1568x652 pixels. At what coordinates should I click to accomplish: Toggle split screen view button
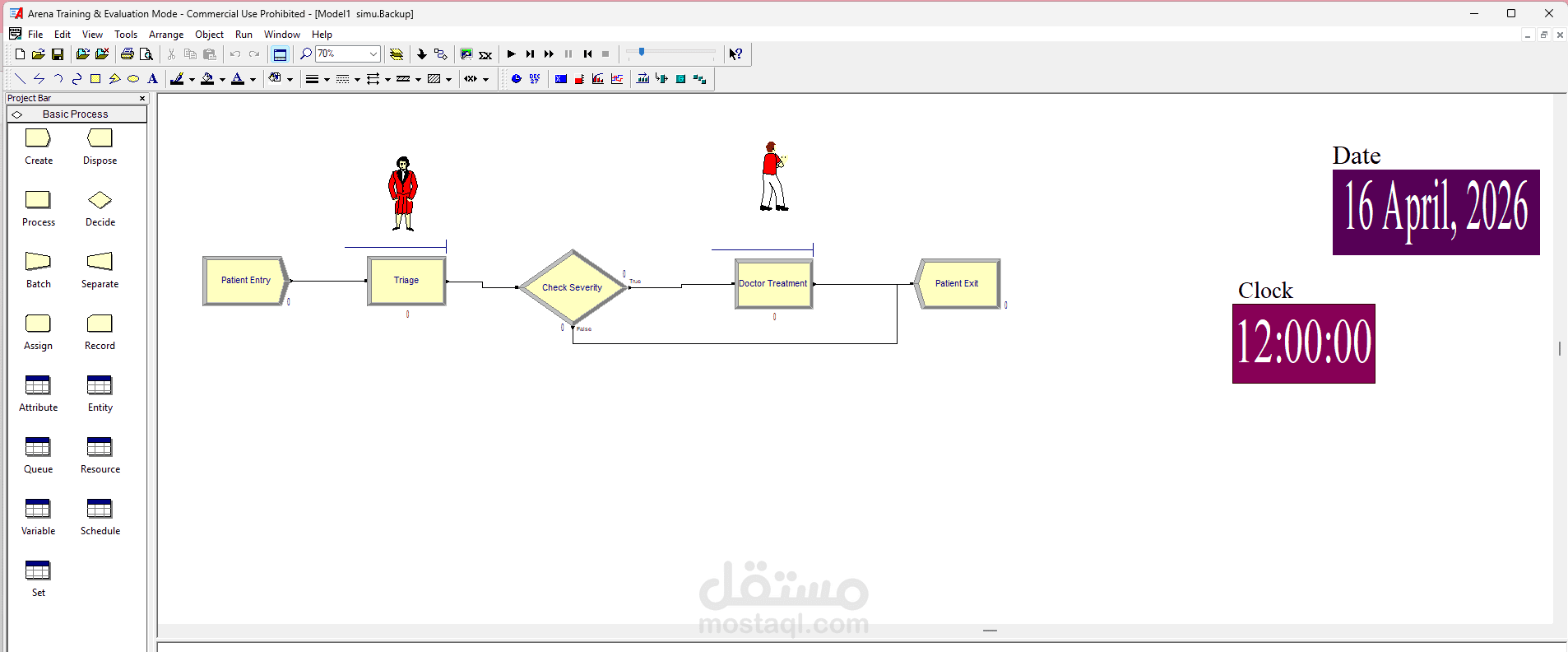pyautogui.click(x=280, y=54)
